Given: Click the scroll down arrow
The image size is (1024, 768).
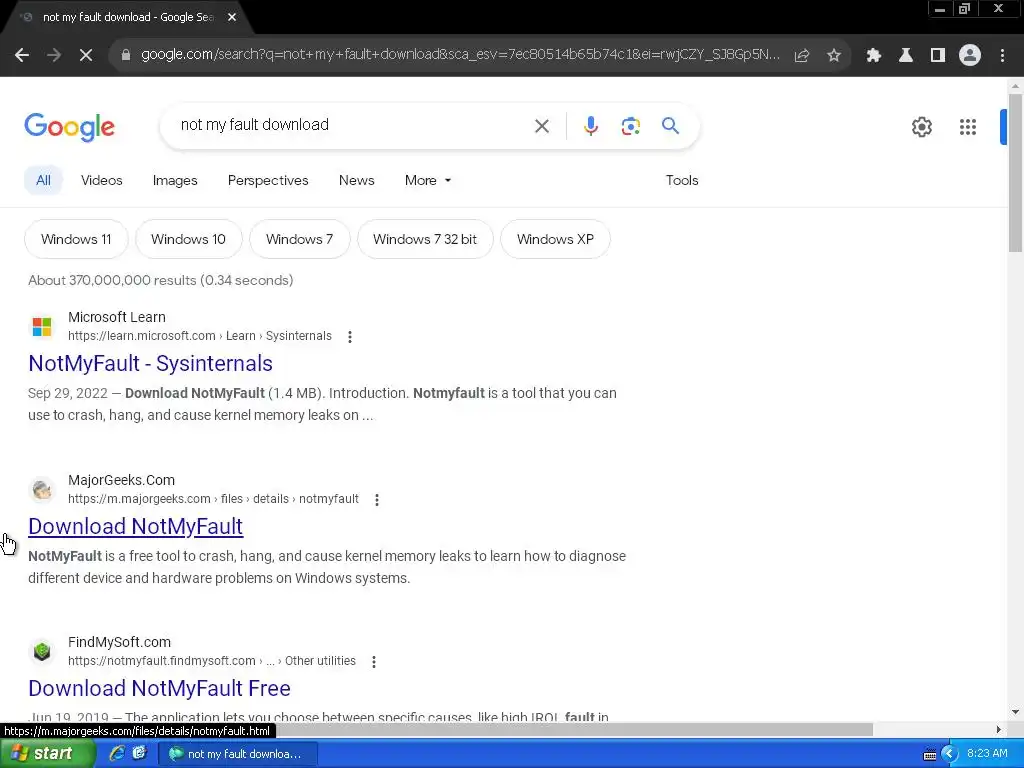Looking at the screenshot, I should coord(1015,712).
